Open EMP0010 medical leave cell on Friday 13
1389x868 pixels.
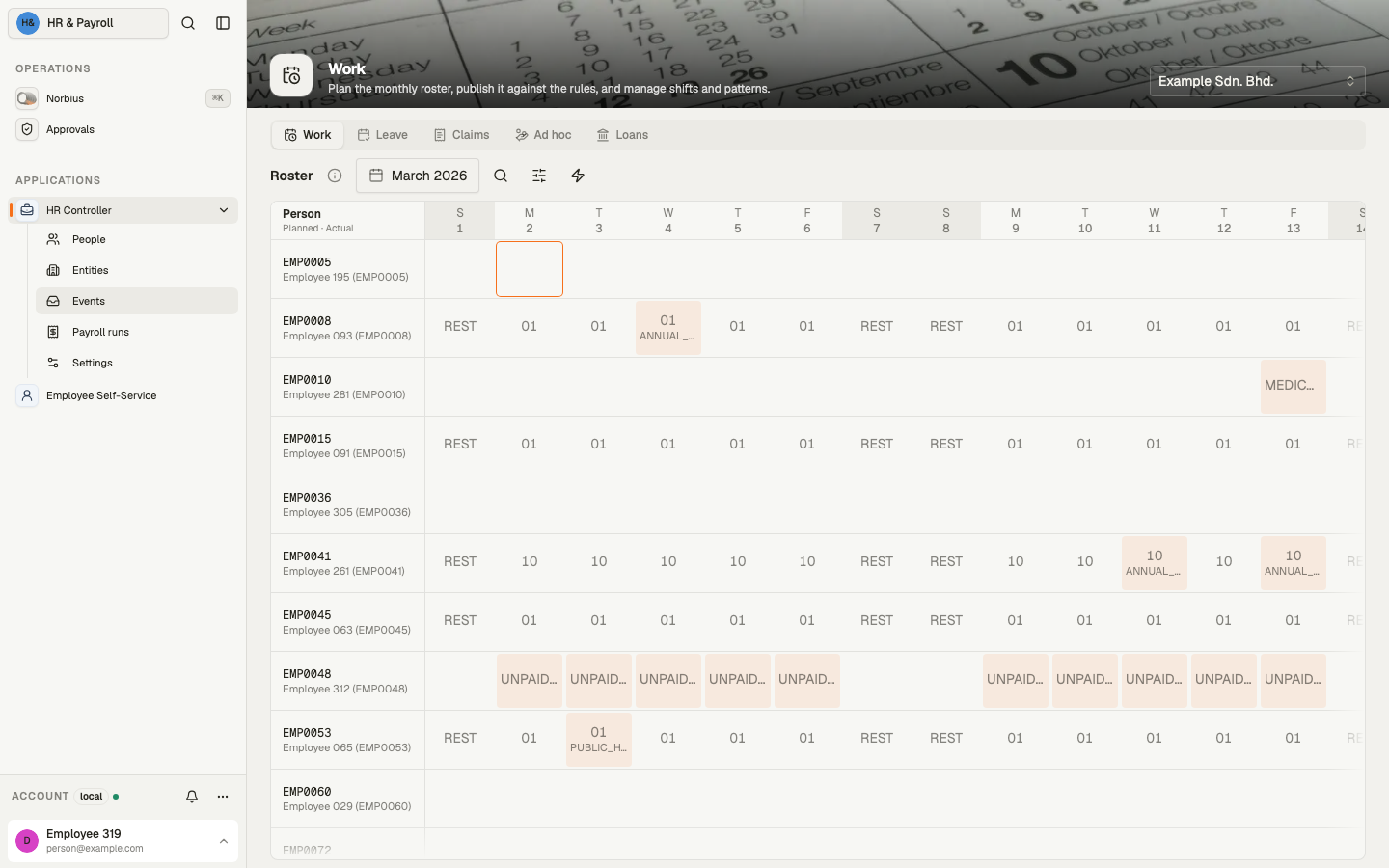(1294, 387)
